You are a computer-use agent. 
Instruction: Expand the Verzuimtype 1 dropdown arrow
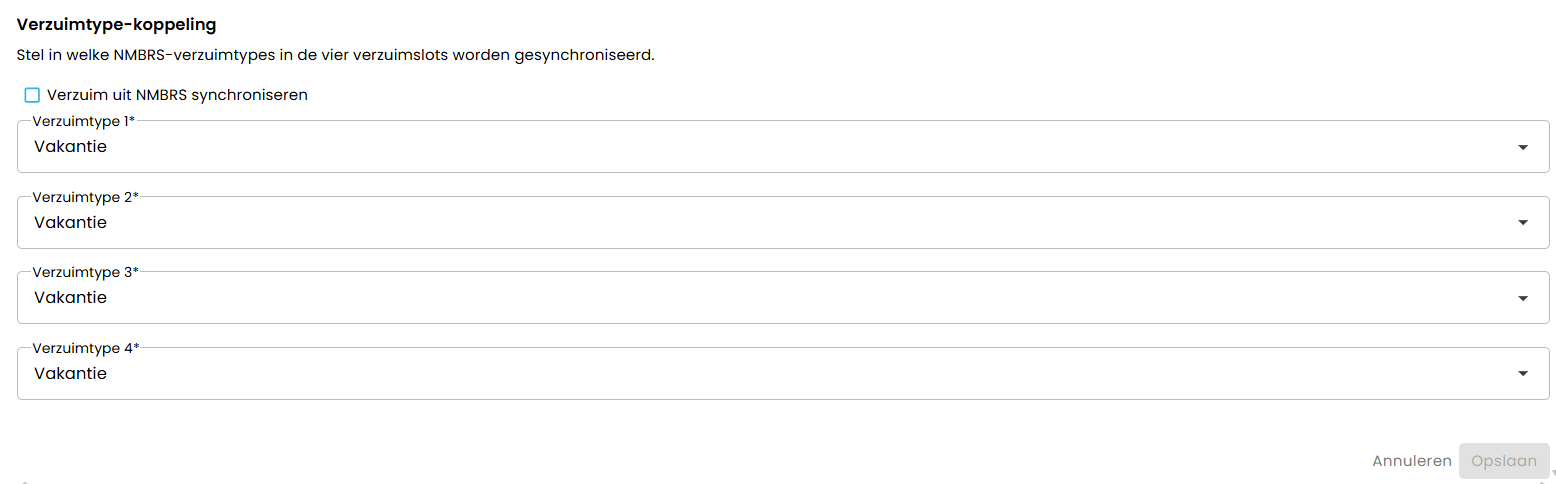pos(1523,147)
